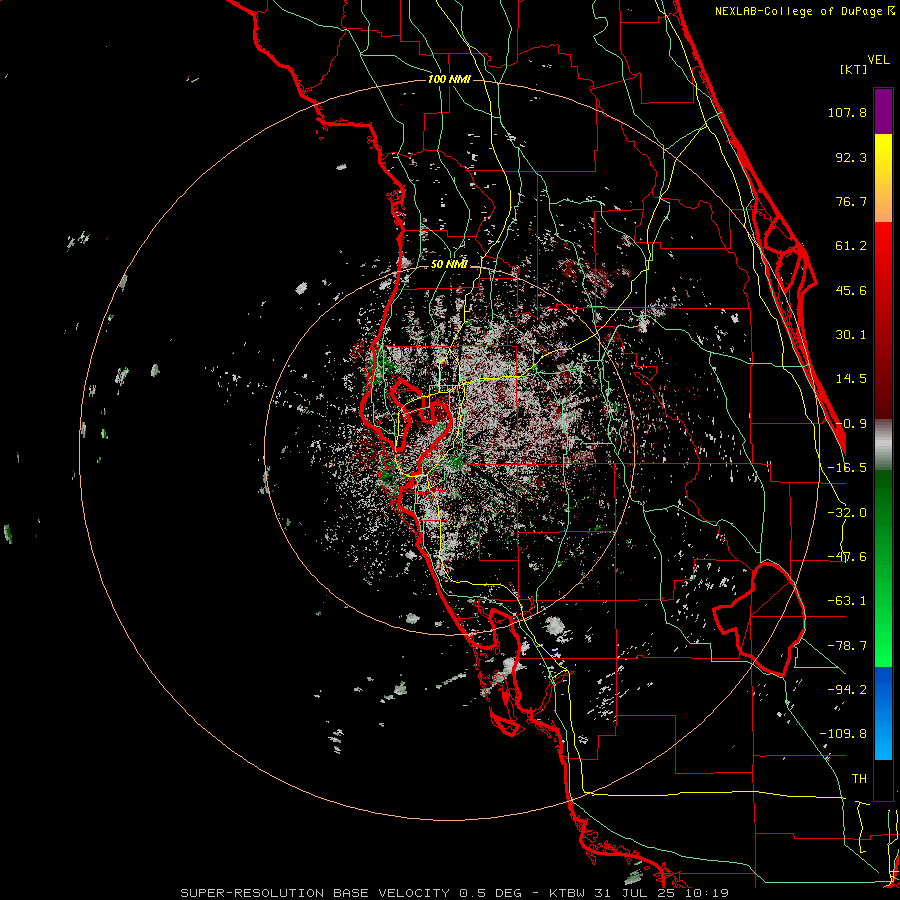Click the 31 JUL 25 date stamp
Image resolution: width=900 pixels, height=900 pixels.
637,893
